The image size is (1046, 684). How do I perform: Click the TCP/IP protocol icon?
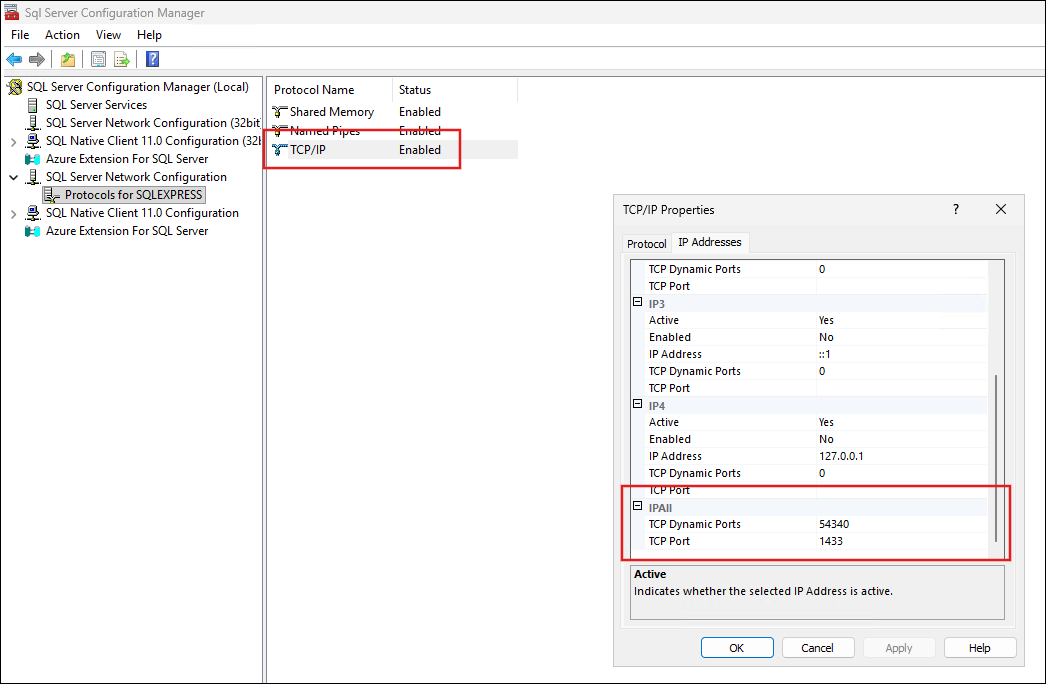(280, 150)
